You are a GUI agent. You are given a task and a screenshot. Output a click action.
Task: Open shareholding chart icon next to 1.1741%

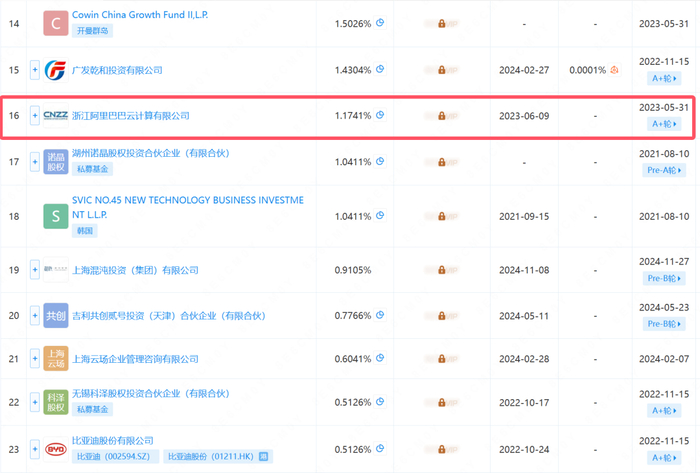click(x=380, y=115)
